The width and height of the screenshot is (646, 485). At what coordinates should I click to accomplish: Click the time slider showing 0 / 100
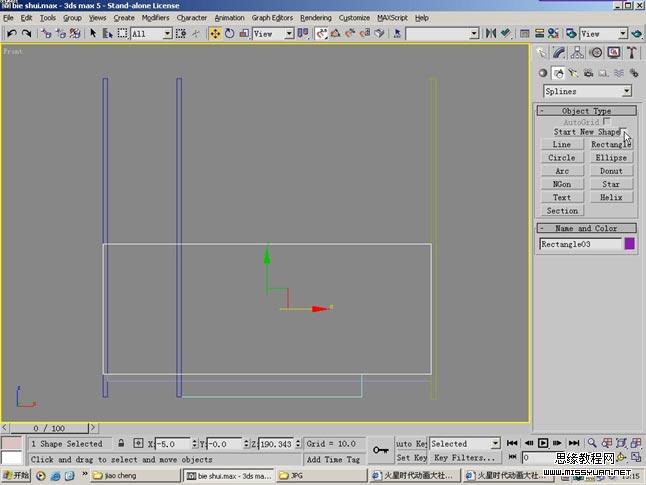49,428
